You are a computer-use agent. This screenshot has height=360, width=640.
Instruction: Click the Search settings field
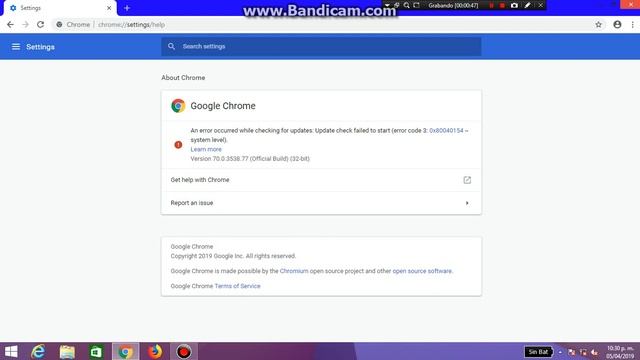pyautogui.click(x=321, y=47)
